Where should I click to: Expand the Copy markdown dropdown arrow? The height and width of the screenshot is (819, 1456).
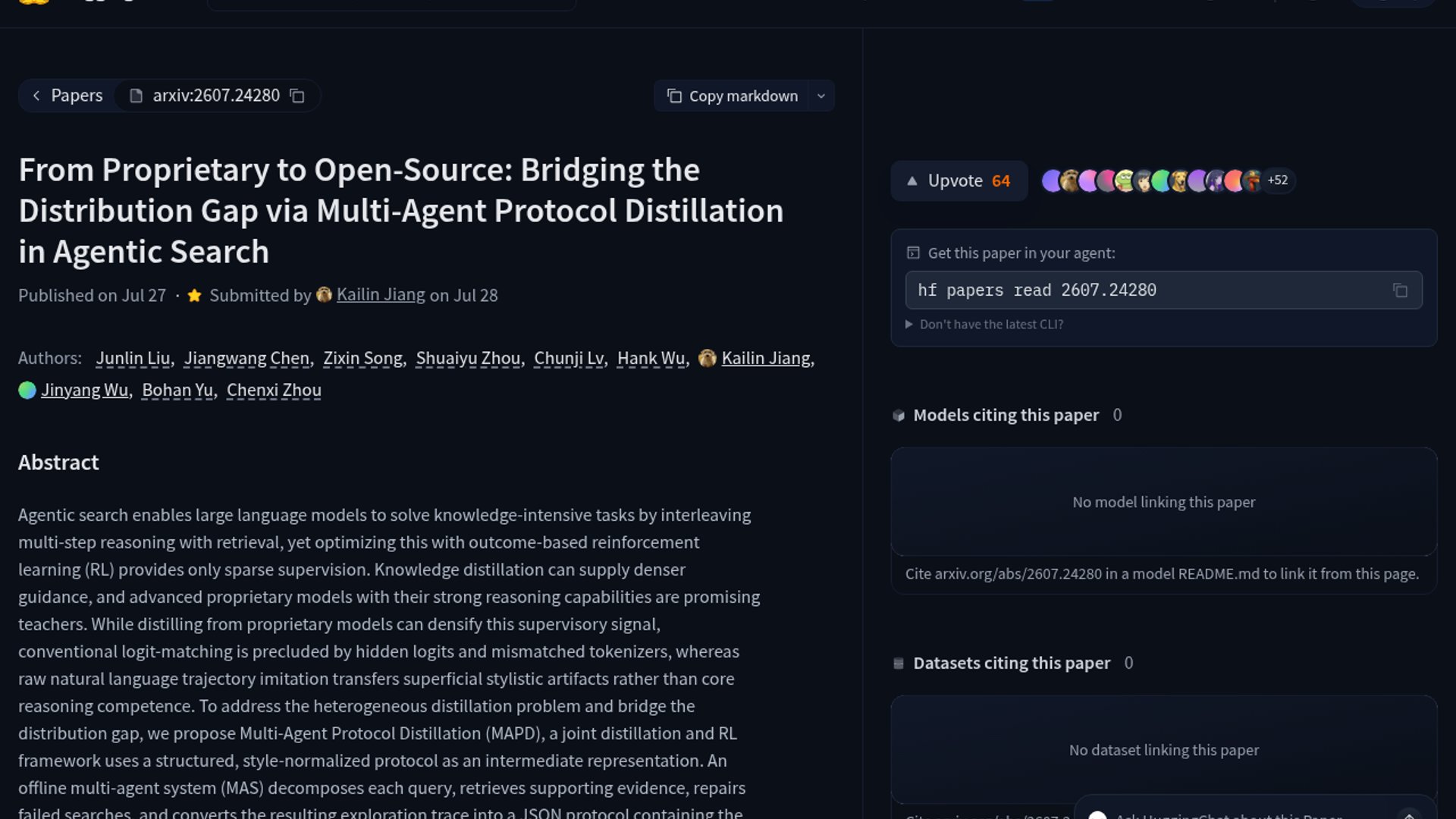(x=821, y=96)
